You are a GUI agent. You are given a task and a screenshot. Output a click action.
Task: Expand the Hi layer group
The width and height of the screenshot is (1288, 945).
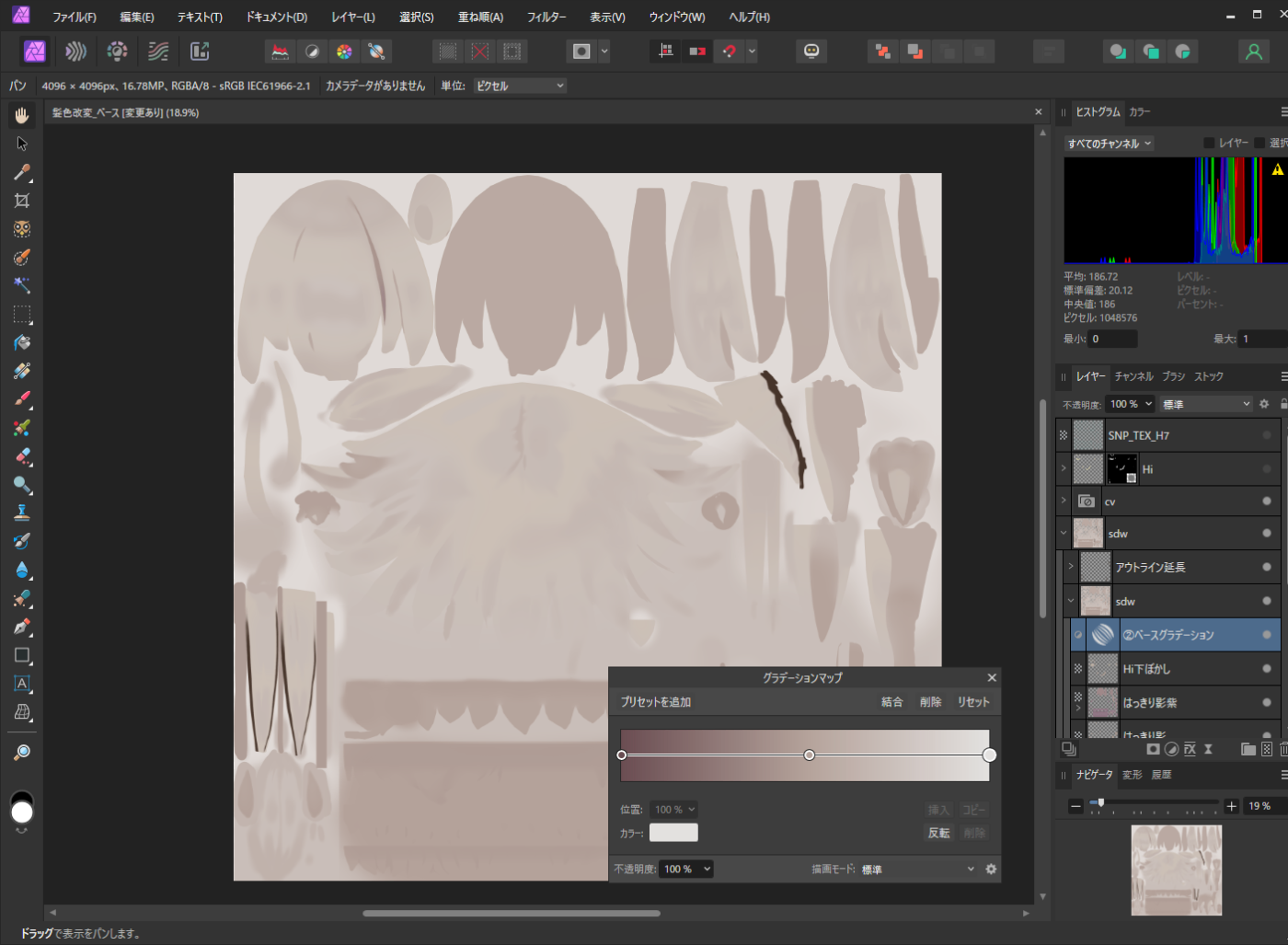pyautogui.click(x=1064, y=469)
